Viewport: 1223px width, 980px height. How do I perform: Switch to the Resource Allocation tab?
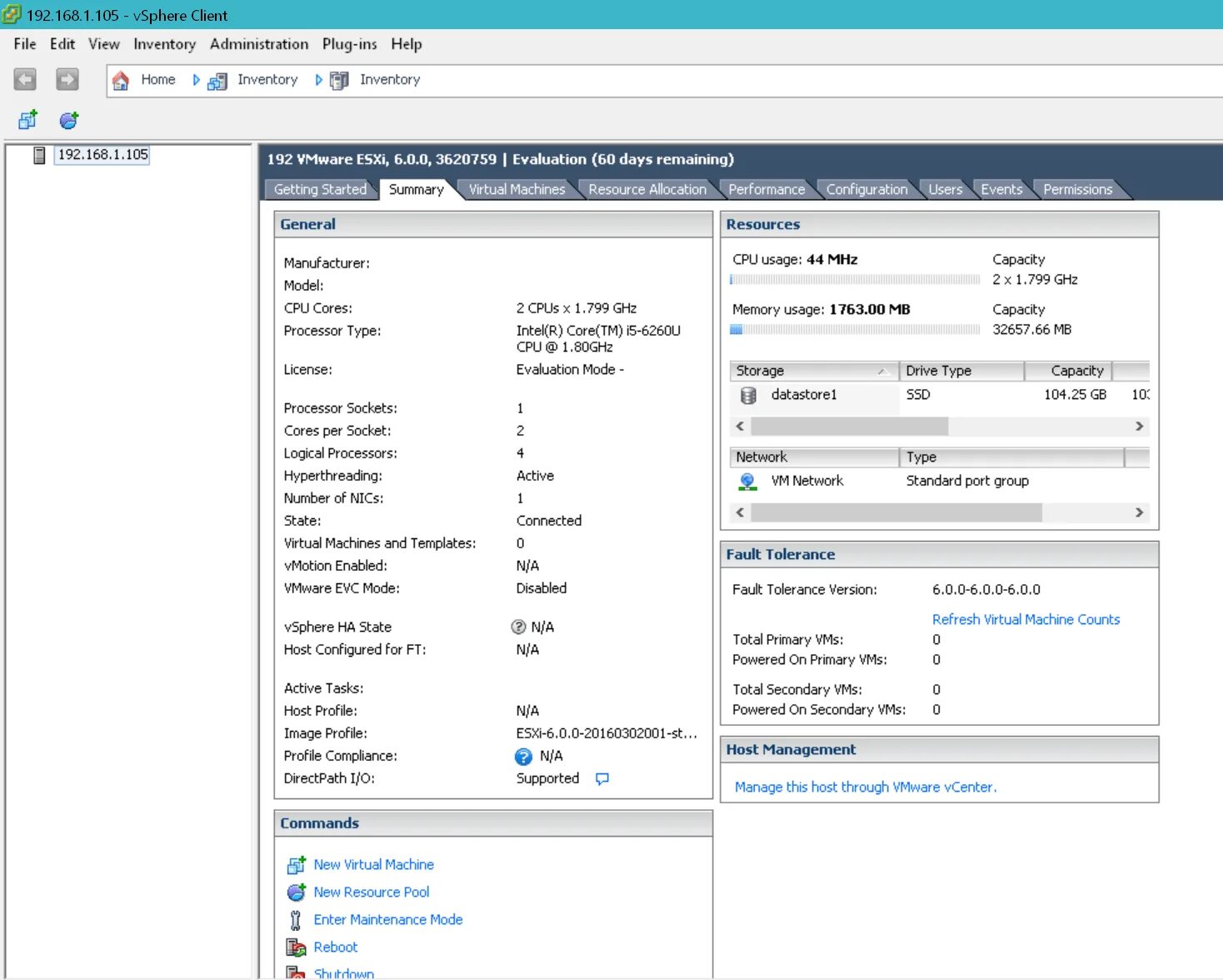647,190
